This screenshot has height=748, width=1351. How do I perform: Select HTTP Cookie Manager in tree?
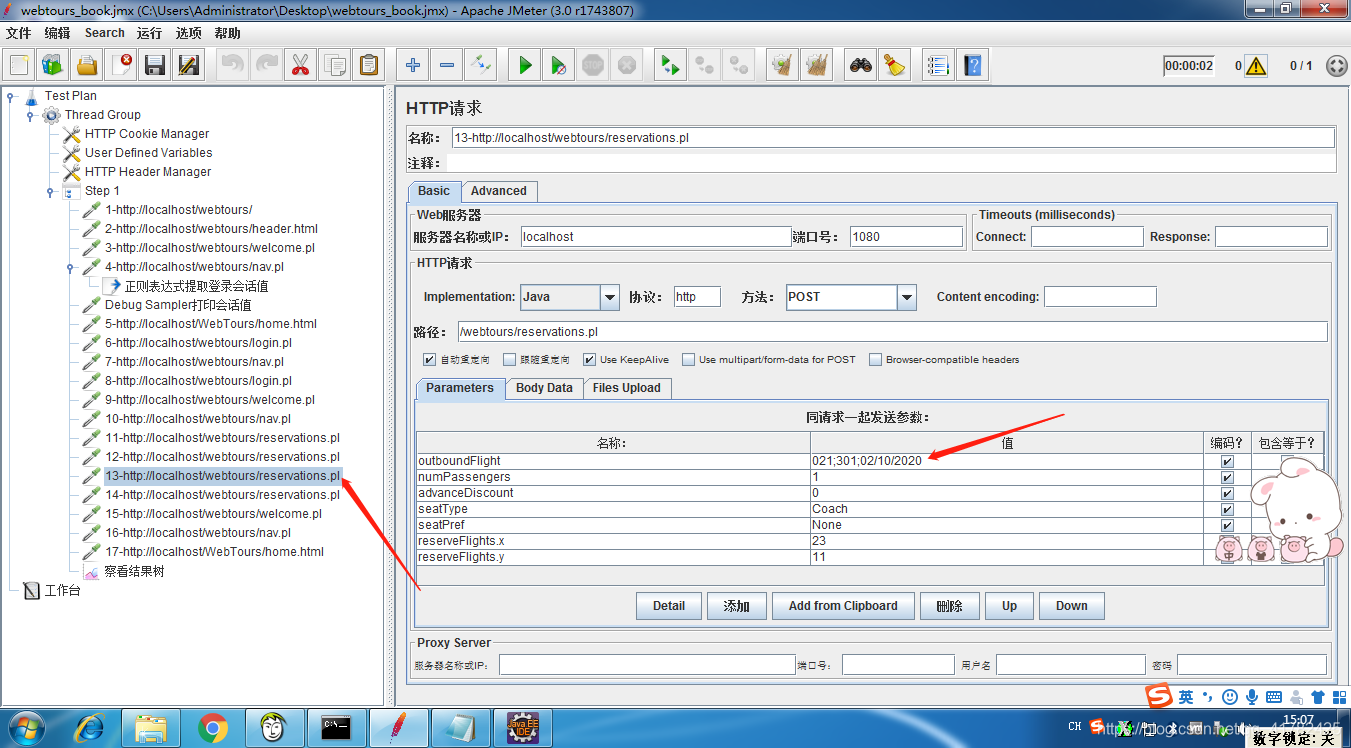pyautogui.click(x=147, y=134)
